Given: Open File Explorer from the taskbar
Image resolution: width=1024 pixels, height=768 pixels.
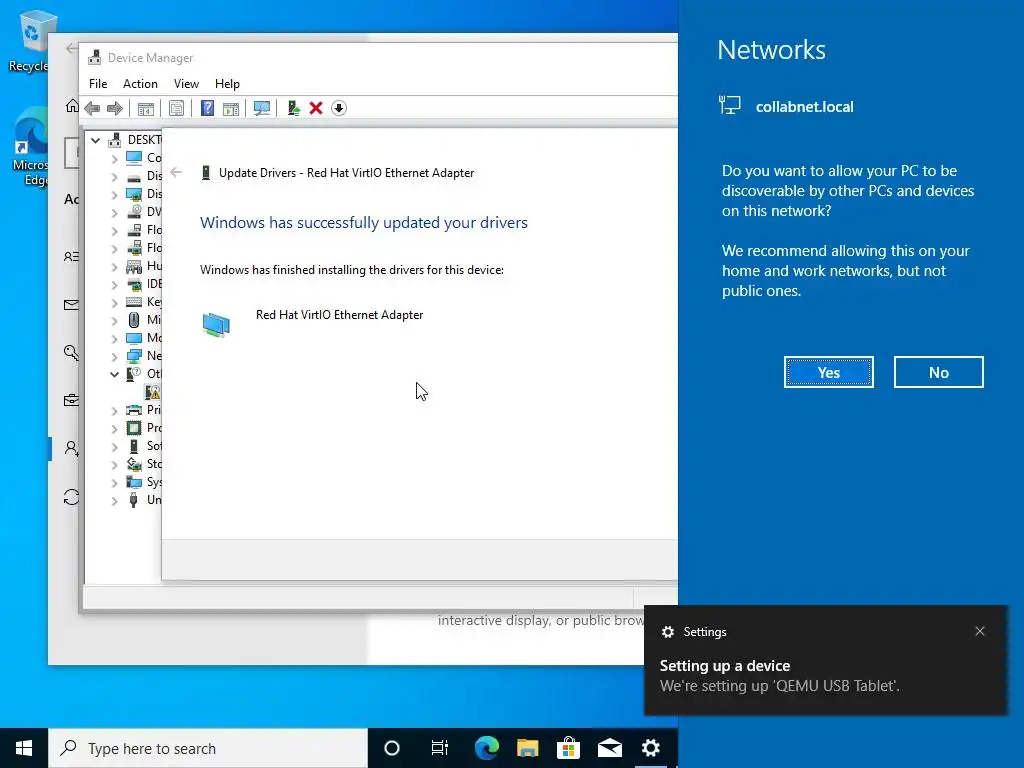Looking at the screenshot, I should (x=528, y=748).
